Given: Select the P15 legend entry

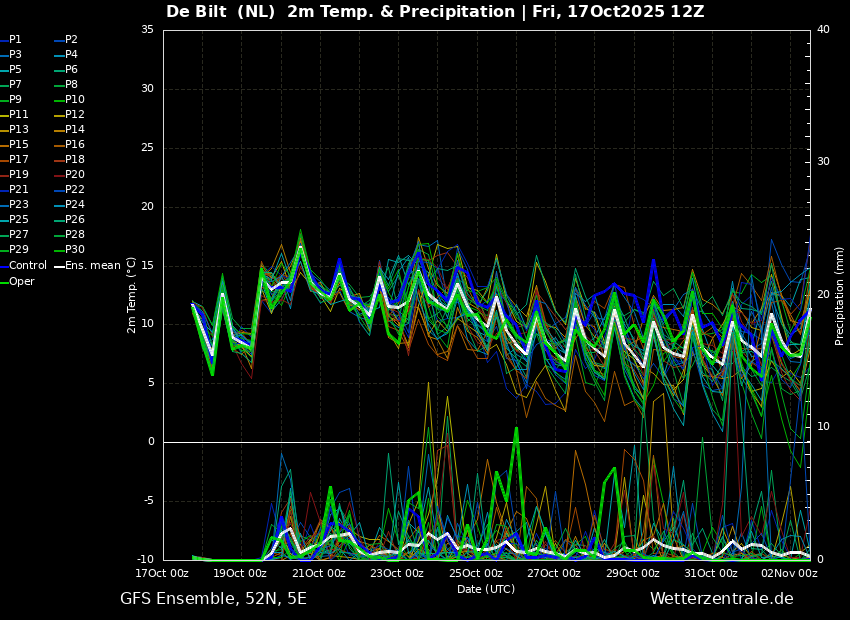Looking at the screenshot, I should click(x=14, y=145).
